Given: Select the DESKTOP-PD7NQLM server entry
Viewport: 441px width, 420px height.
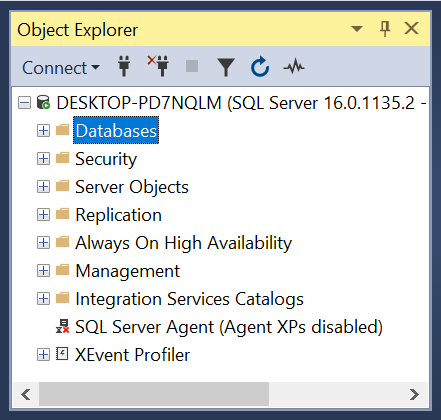Looking at the screenshot, I should [x=241, y=103].
